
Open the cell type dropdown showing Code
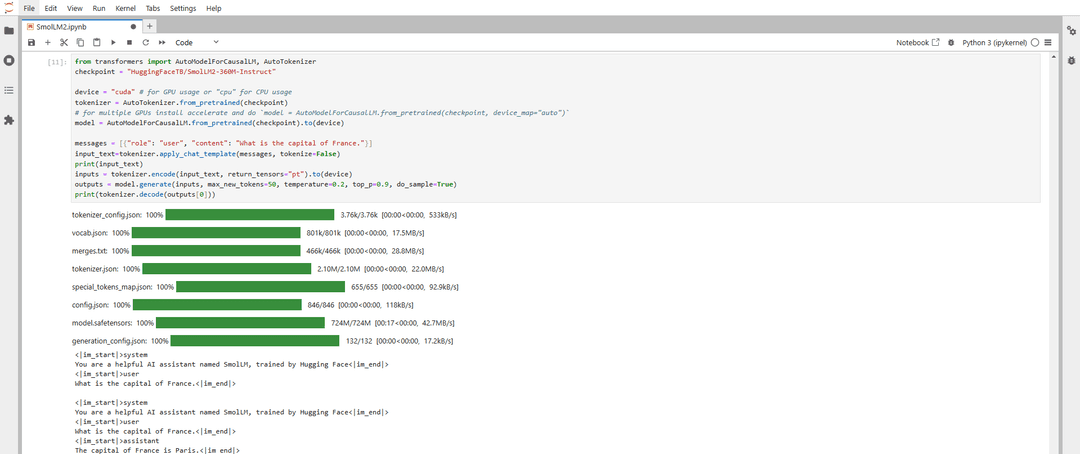point(197,43)
